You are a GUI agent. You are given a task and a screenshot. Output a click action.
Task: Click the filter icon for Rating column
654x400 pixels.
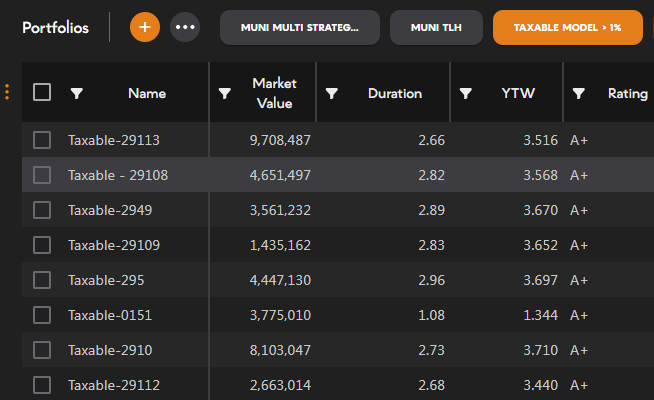click(578, 93)
